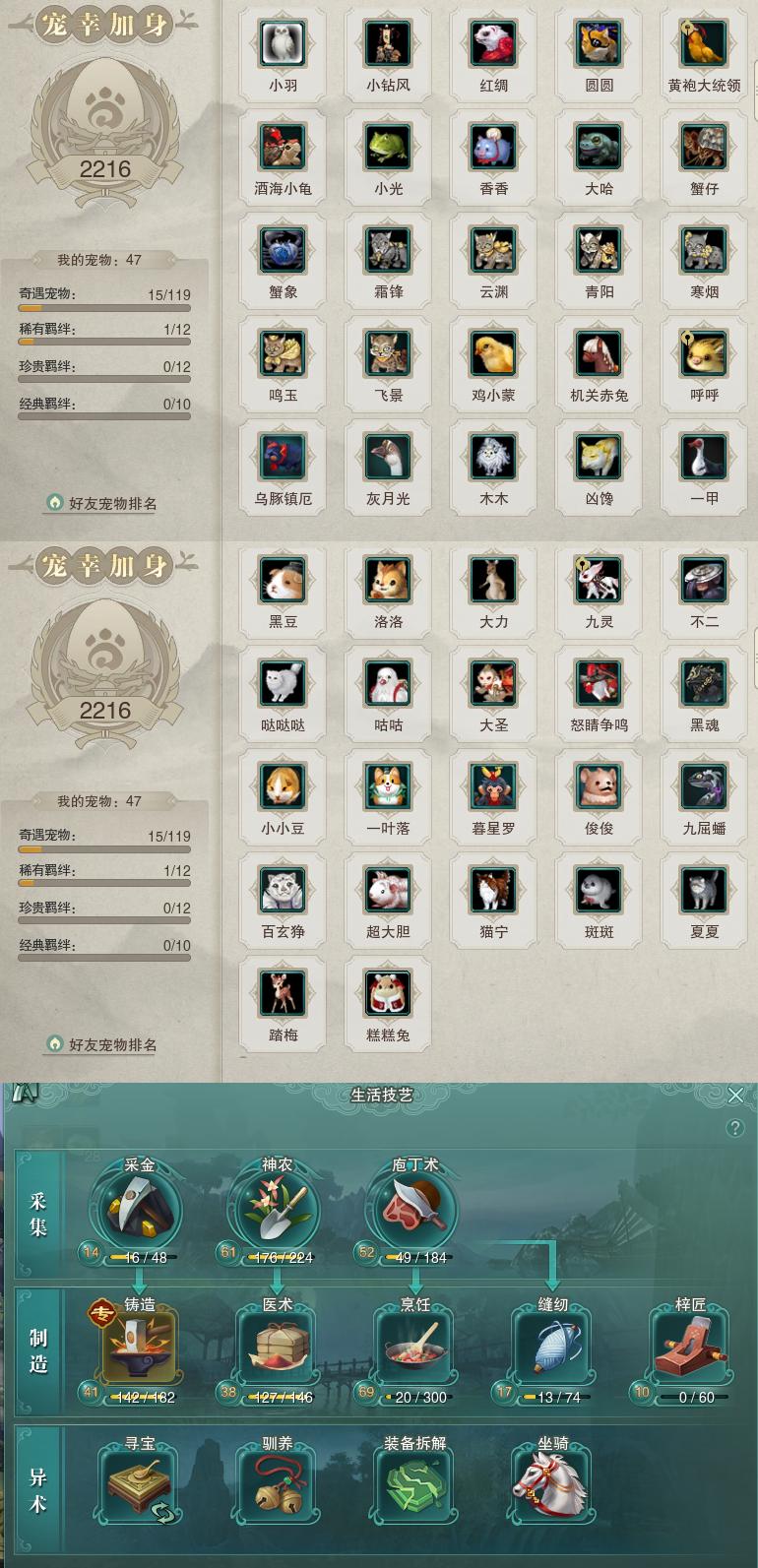Select the 铸造 forging skill icon
The width and height of the screenshot is (758, 1568).
point(139,1347)
